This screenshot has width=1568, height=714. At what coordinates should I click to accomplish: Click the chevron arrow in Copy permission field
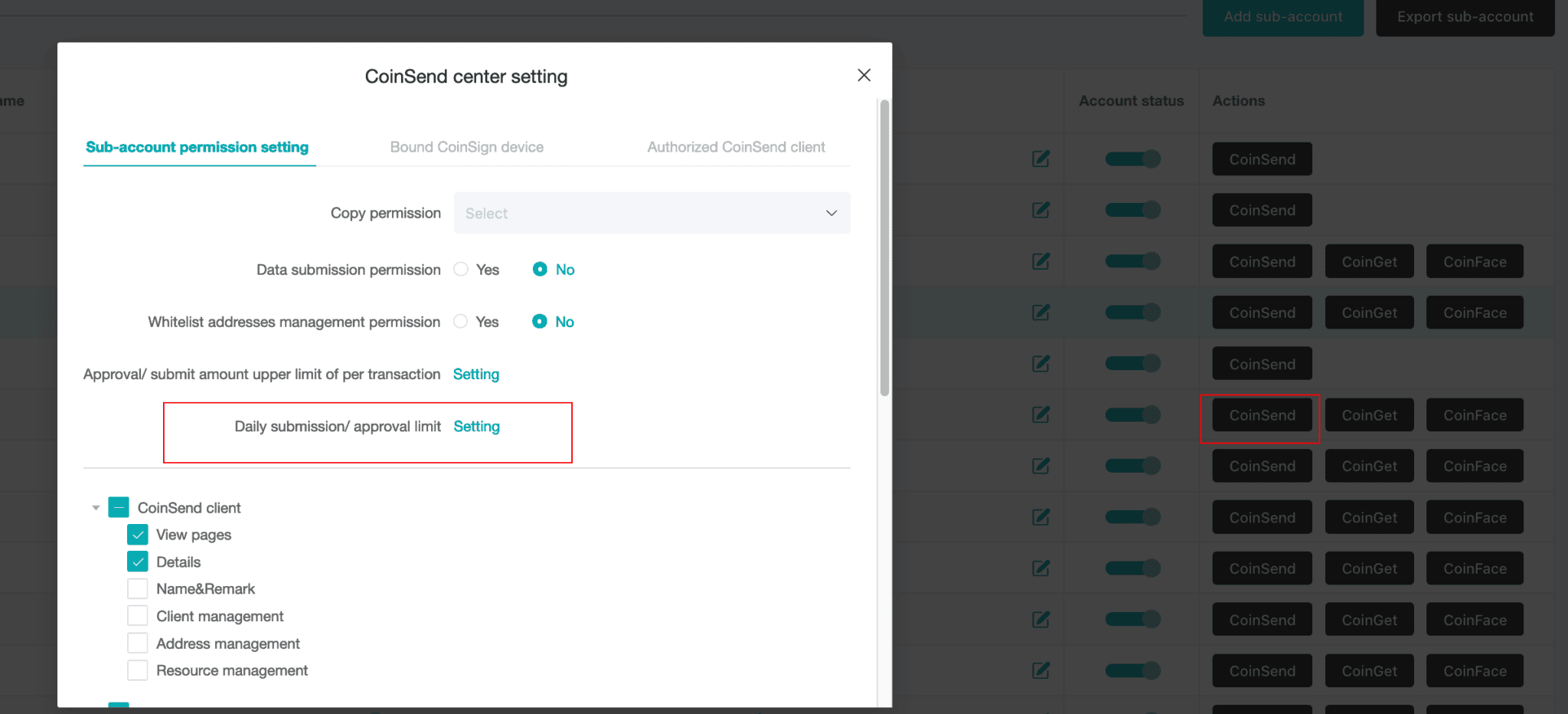click(831, 213)
